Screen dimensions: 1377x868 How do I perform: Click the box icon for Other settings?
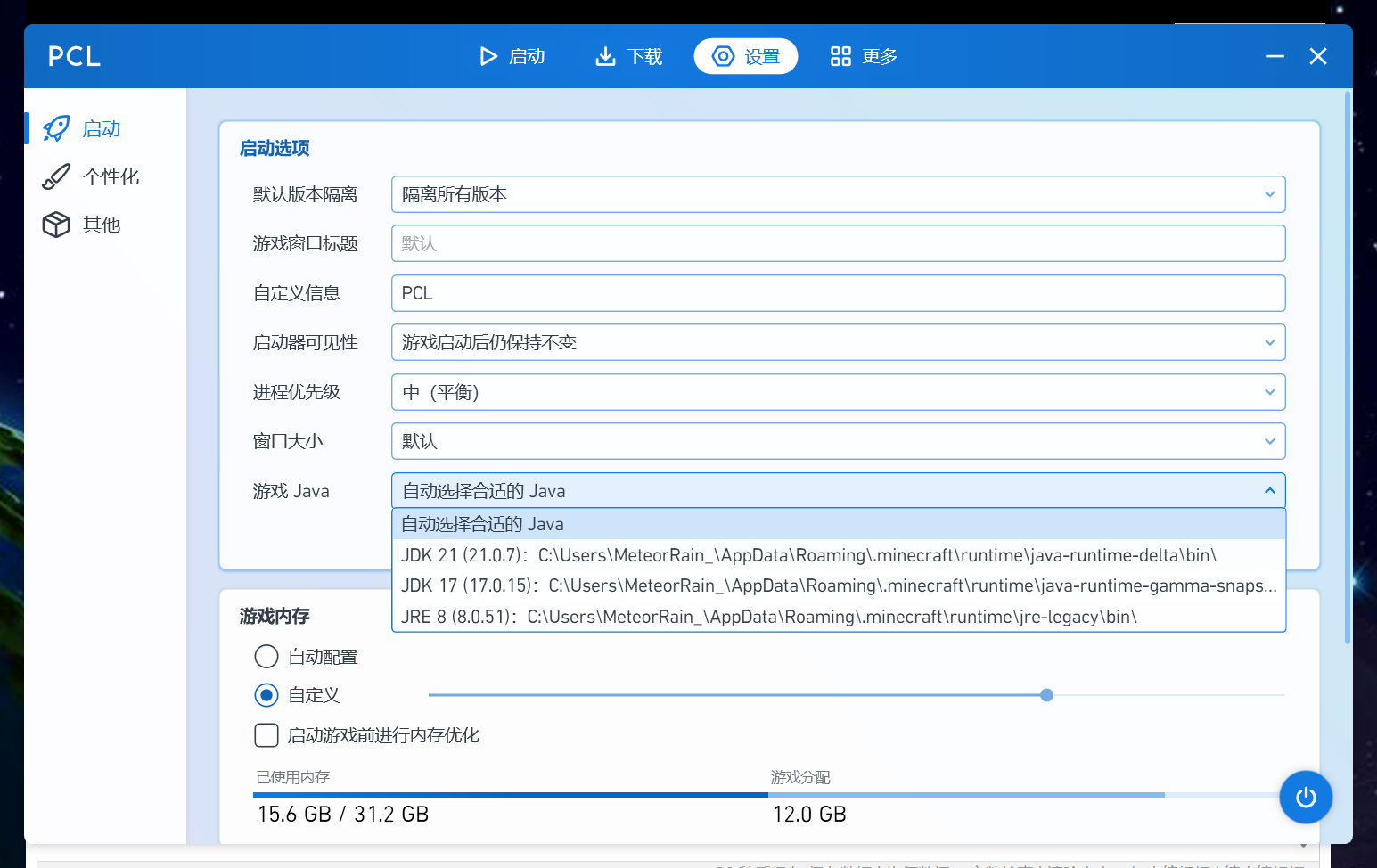coord(56,225)
